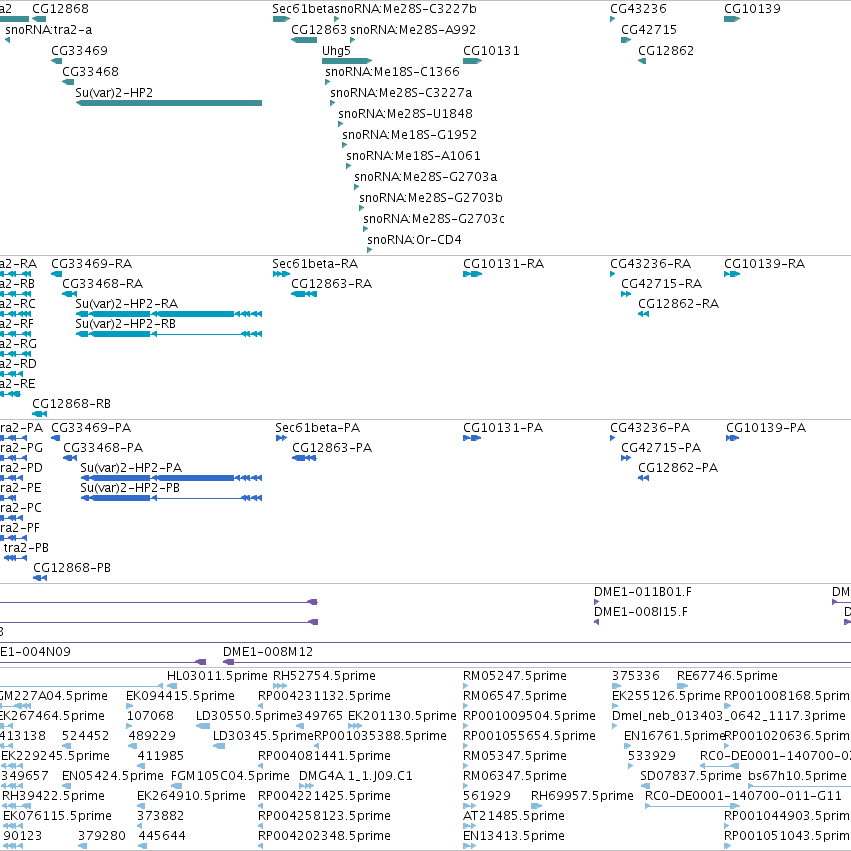Click the EK094415.5prime EST label
The height and width of the screenshot is (851, 851).
coord(181,696)
